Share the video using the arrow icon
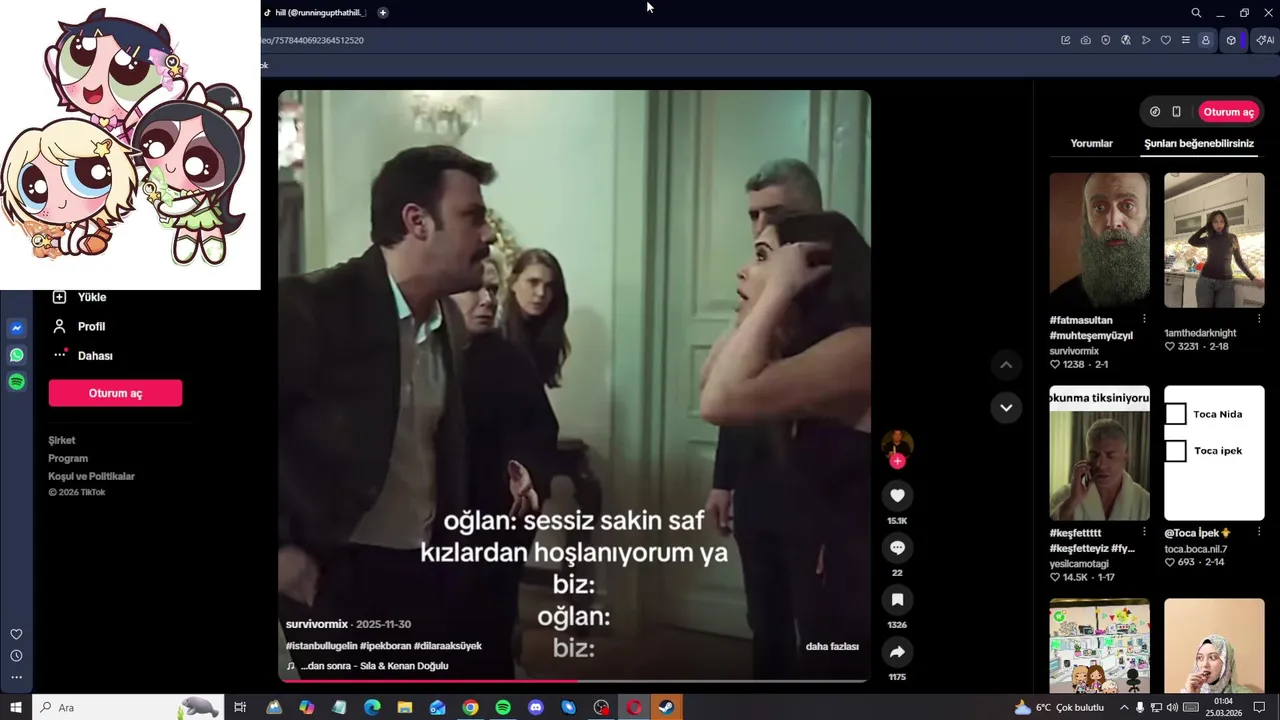Image resolution: width=1280 pixels, height=720 pixels. click(x=897, y=652)
